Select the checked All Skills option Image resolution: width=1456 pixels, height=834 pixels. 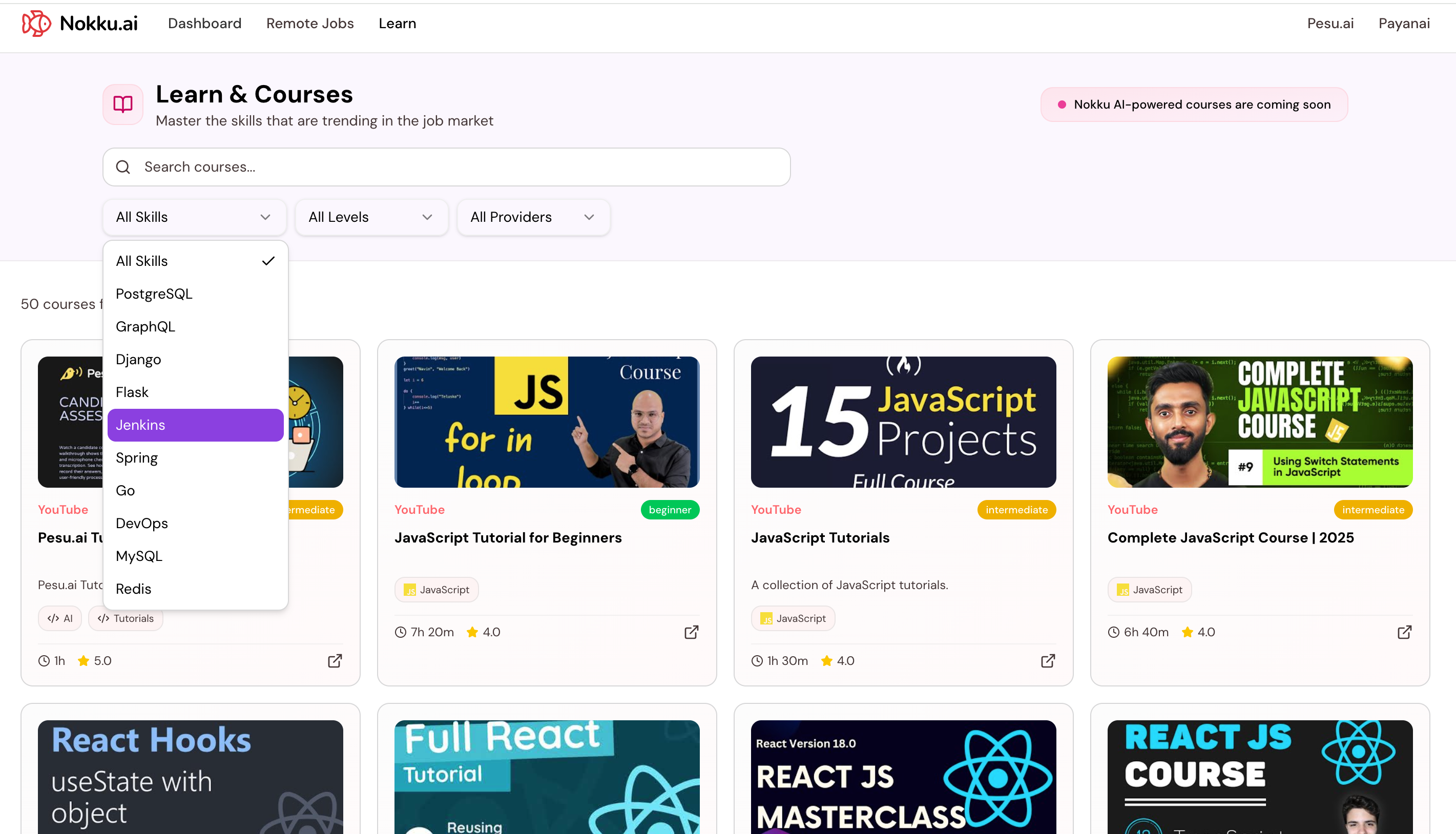coord(195,261)
